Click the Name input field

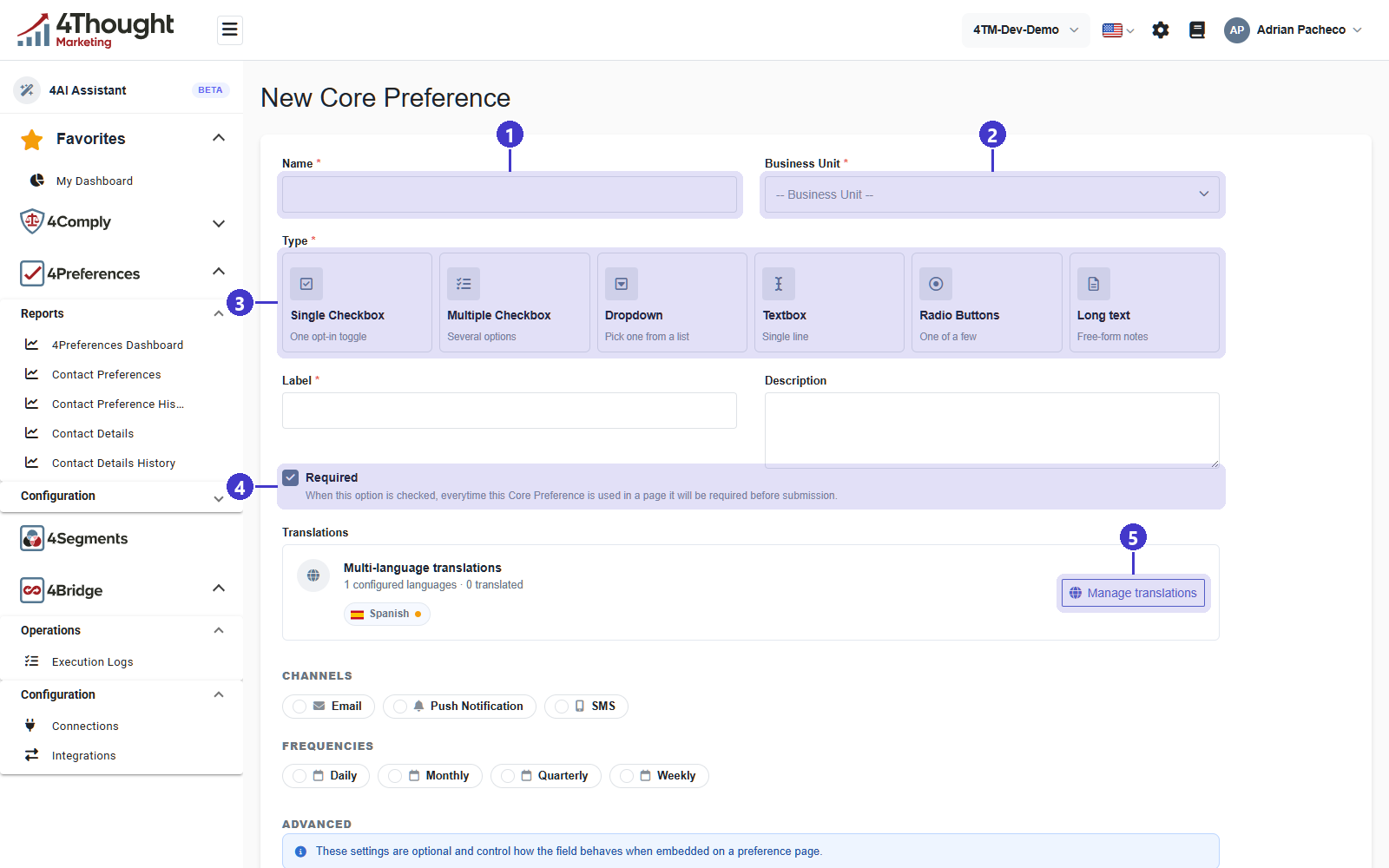coord(510,194)
